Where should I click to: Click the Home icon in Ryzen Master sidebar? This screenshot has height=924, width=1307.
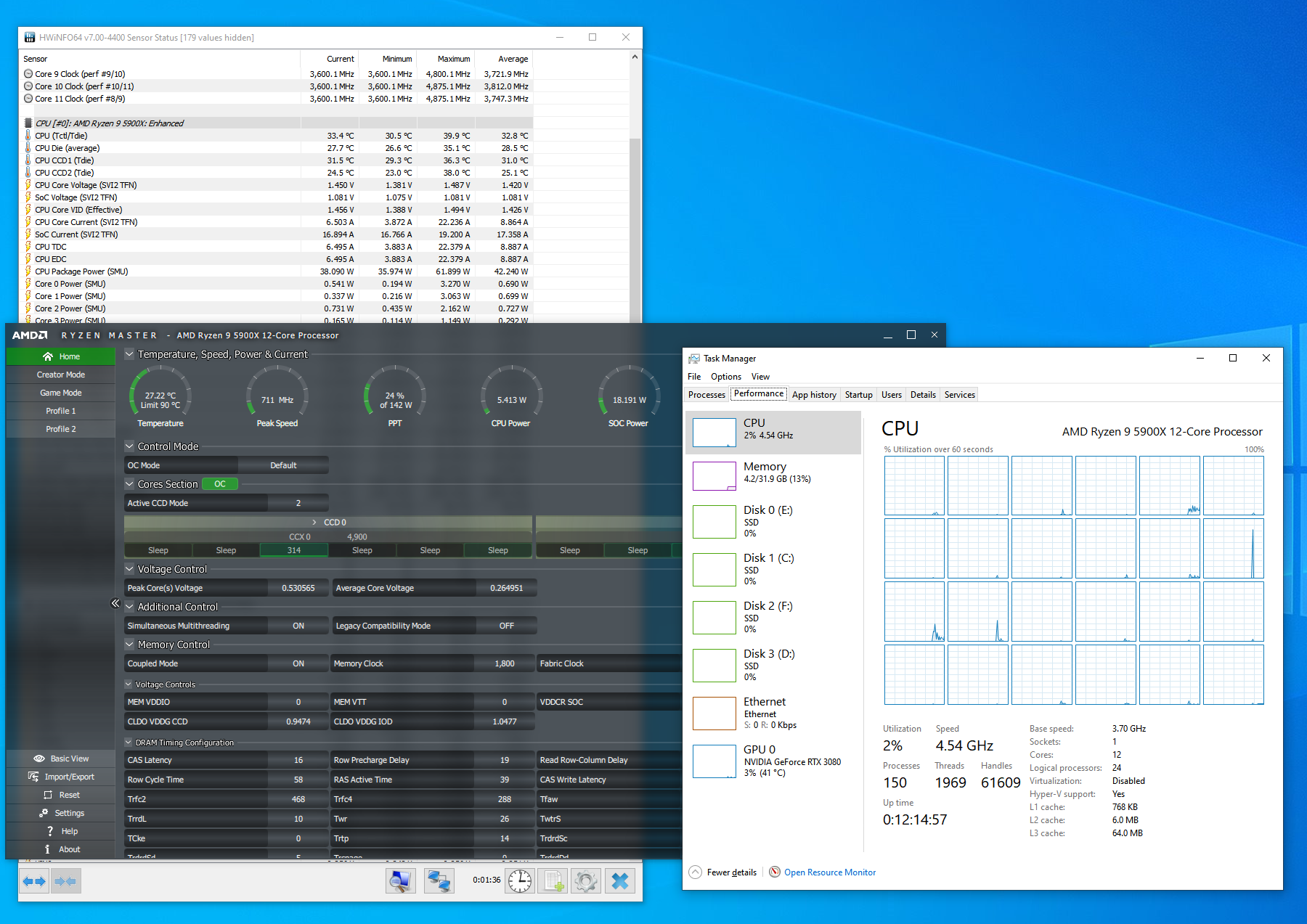[x=48, y=356]
